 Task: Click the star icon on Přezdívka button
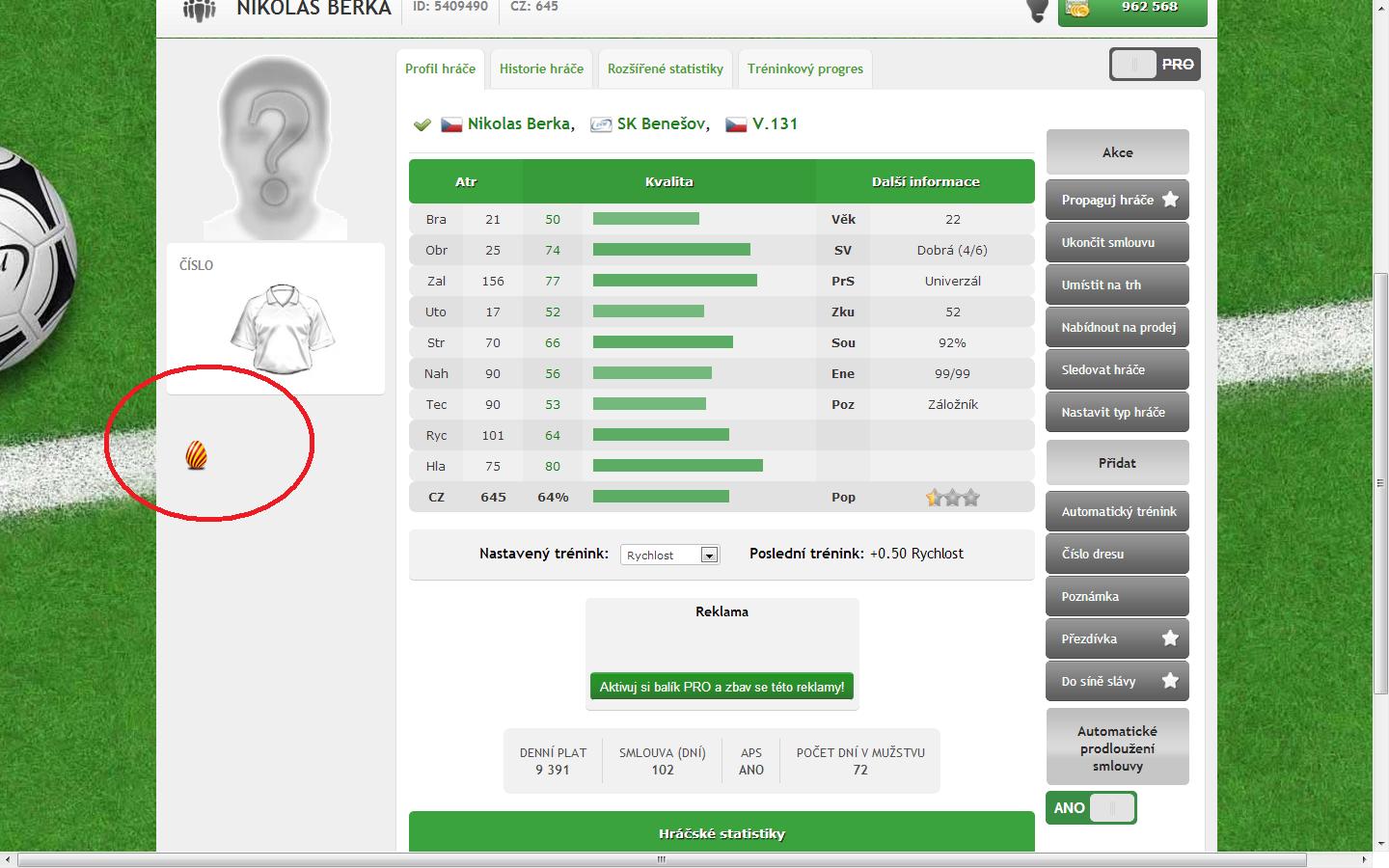coord(1170,638)
